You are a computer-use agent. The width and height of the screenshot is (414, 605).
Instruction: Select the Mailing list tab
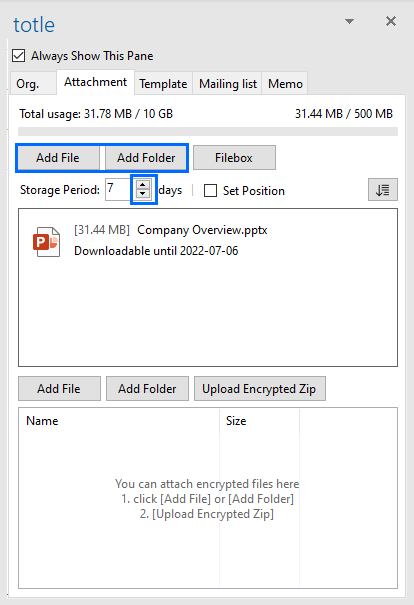pos(228,83)
